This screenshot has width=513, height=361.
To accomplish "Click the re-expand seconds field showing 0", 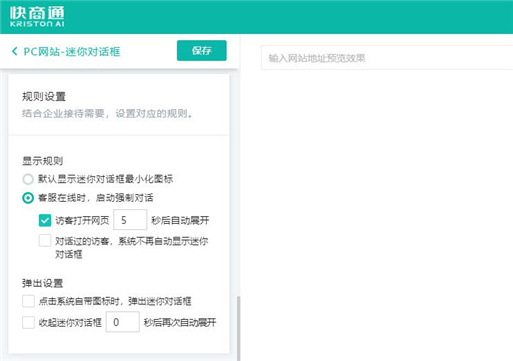I will tap(123, 322).
